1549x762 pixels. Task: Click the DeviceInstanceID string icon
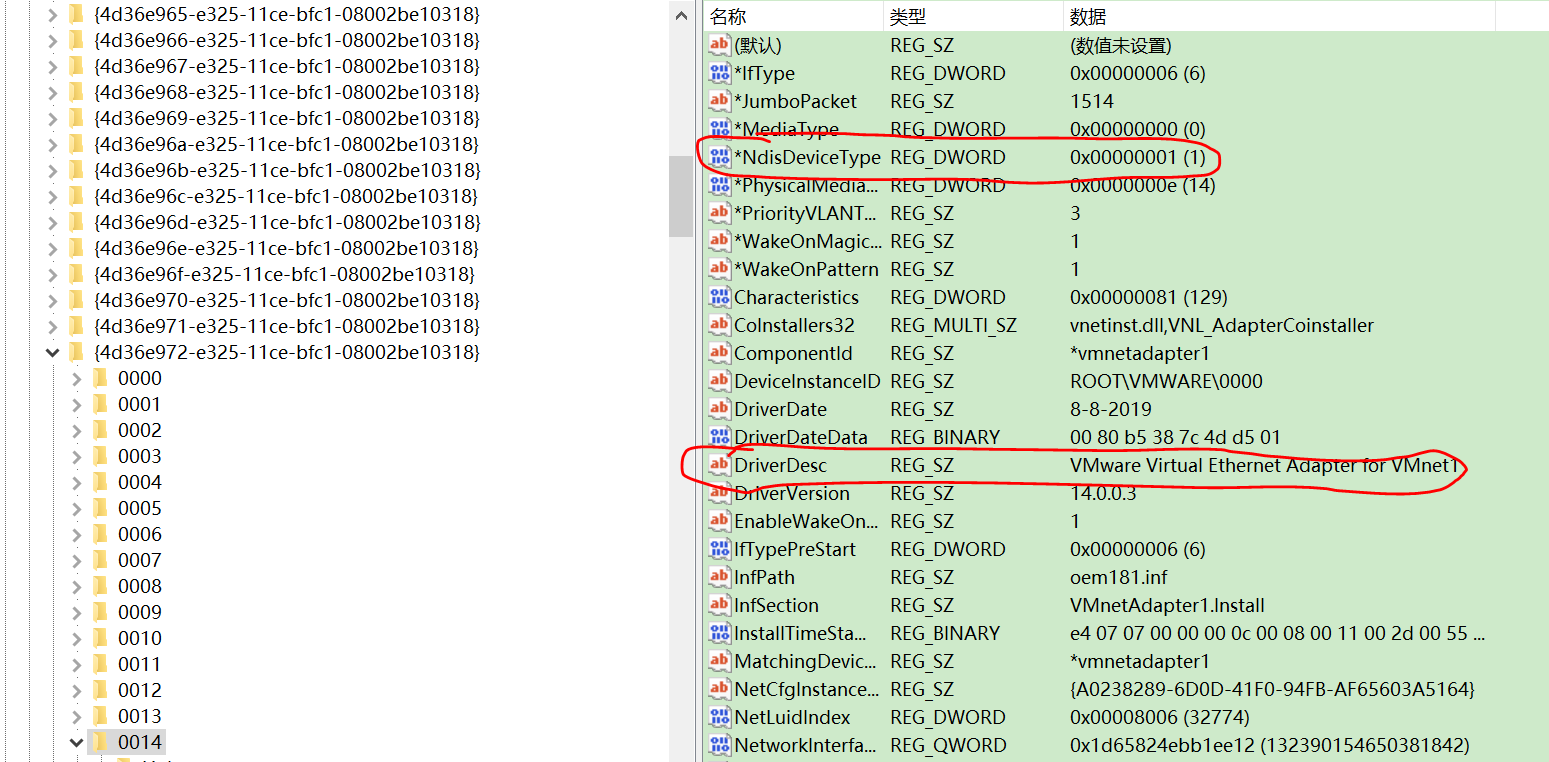coord(719,381)
